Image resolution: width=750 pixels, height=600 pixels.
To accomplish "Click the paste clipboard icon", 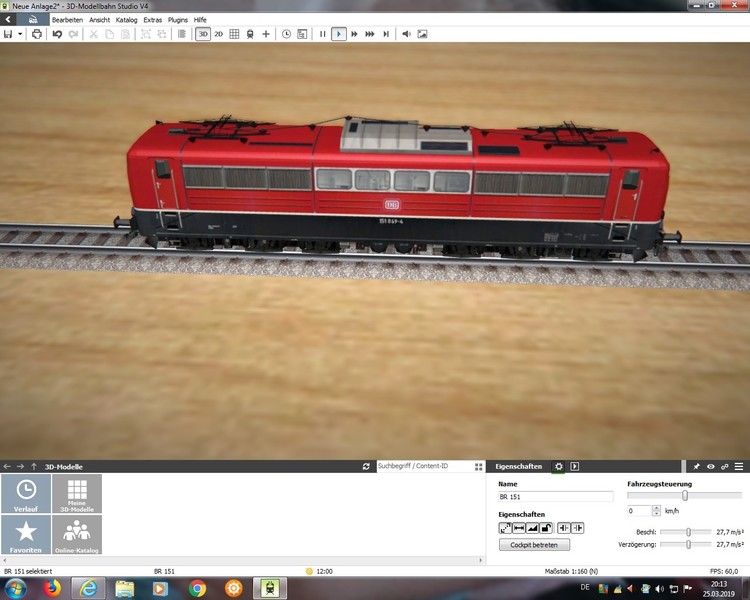I will point(125,34).
